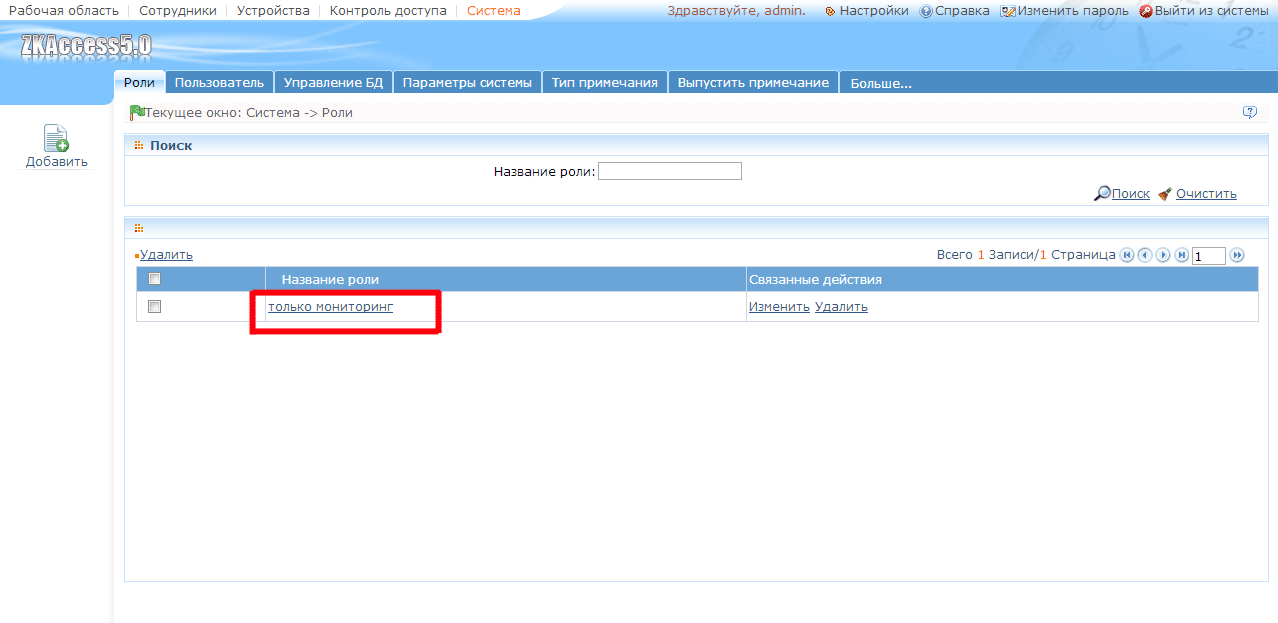
Task: Toggle the select-all checkbox in table header
Action: tap(154, 279)
